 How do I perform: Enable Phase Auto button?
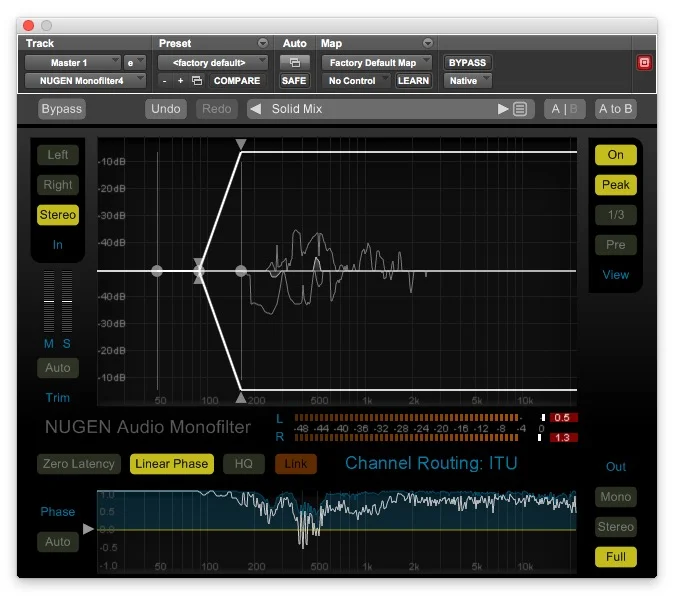point(58,542)
